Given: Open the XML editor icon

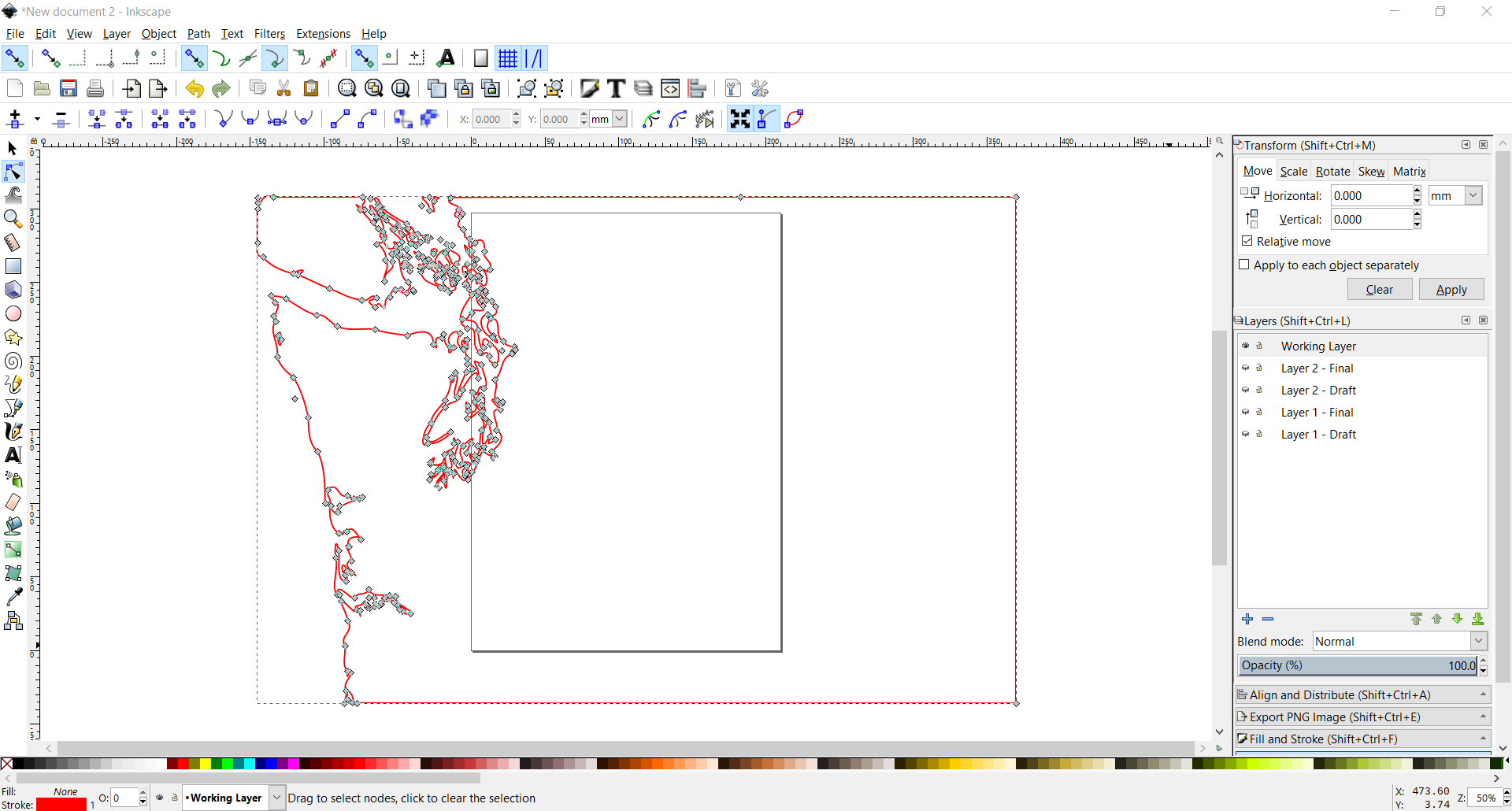Looking at the screenshot, I should point(670,88).
